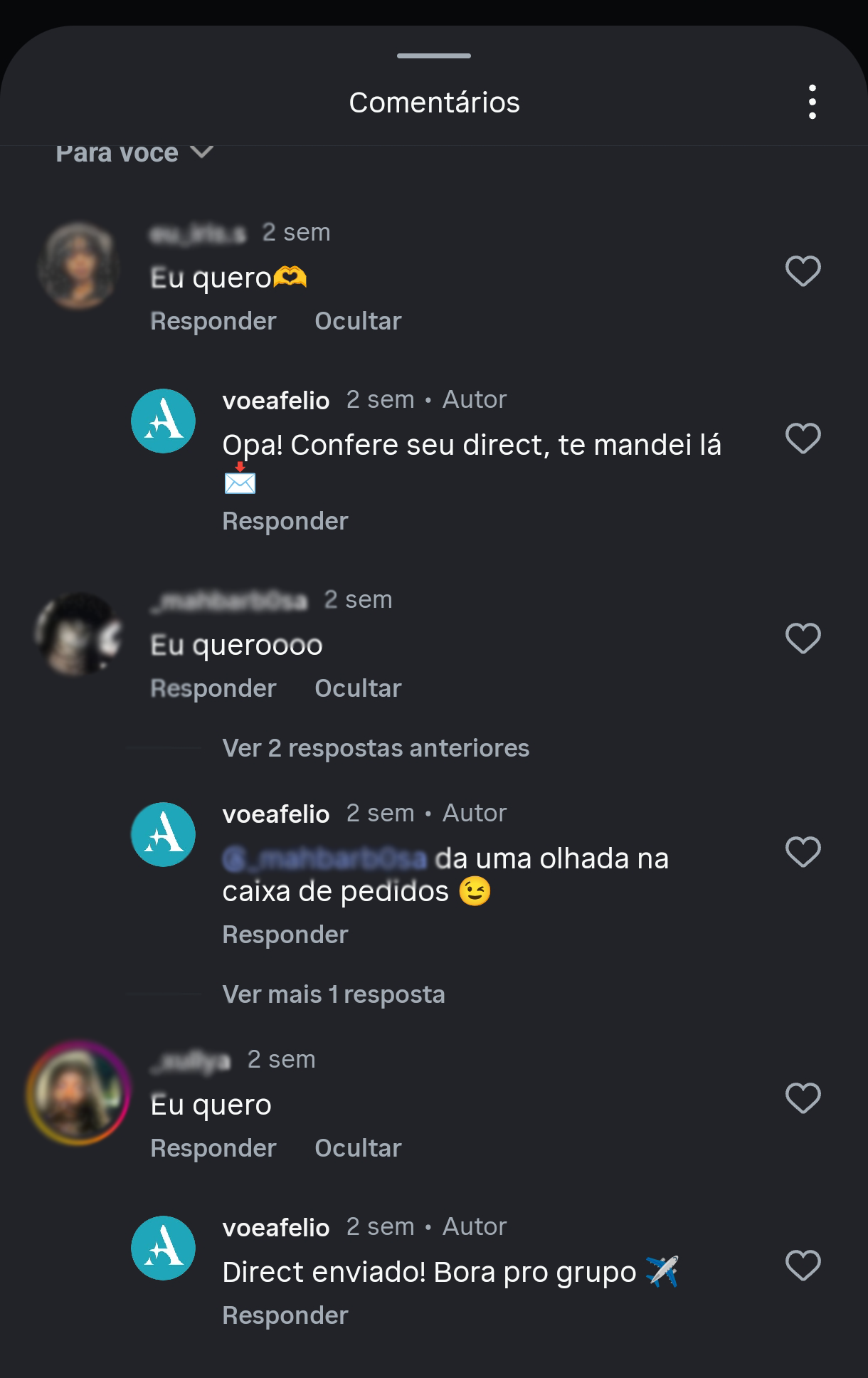The height and width of the screenshot is (1378, 868).
Task: Heart mahbarb0sa's "Eu queroooo" comment
Action: [803, 639]
